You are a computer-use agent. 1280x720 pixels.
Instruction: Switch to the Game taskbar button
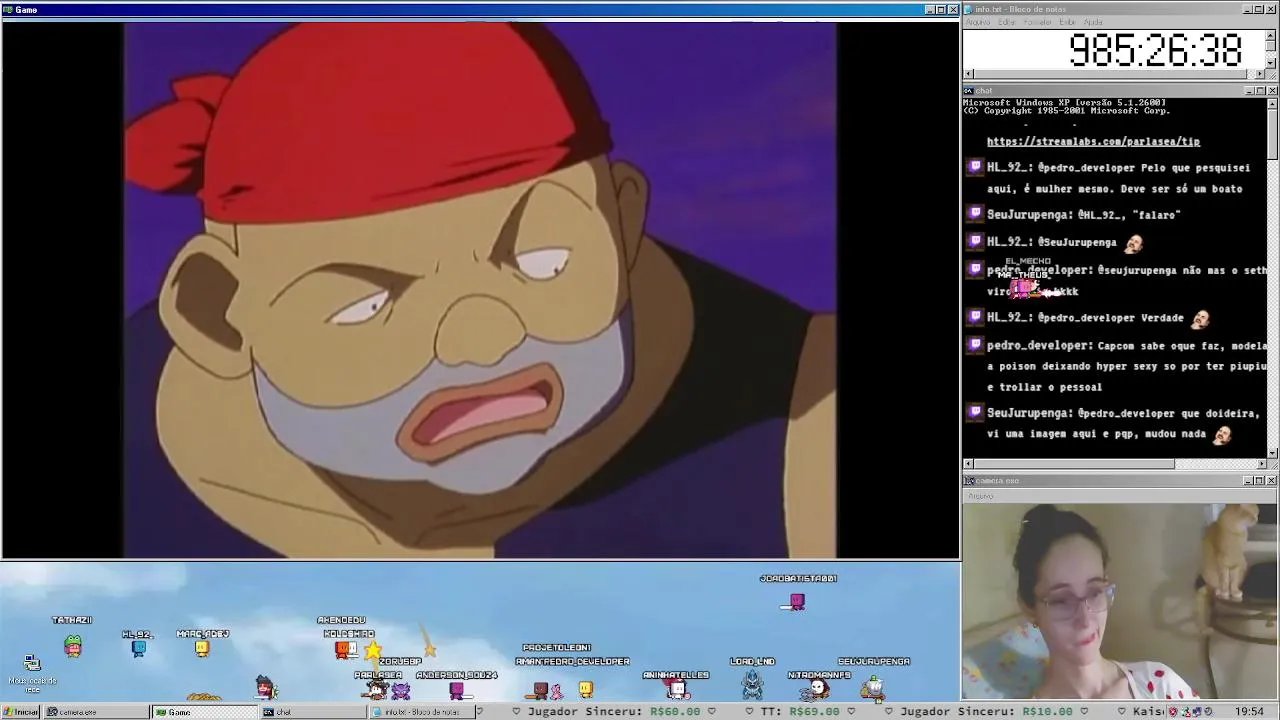click(x=205, y=712)
